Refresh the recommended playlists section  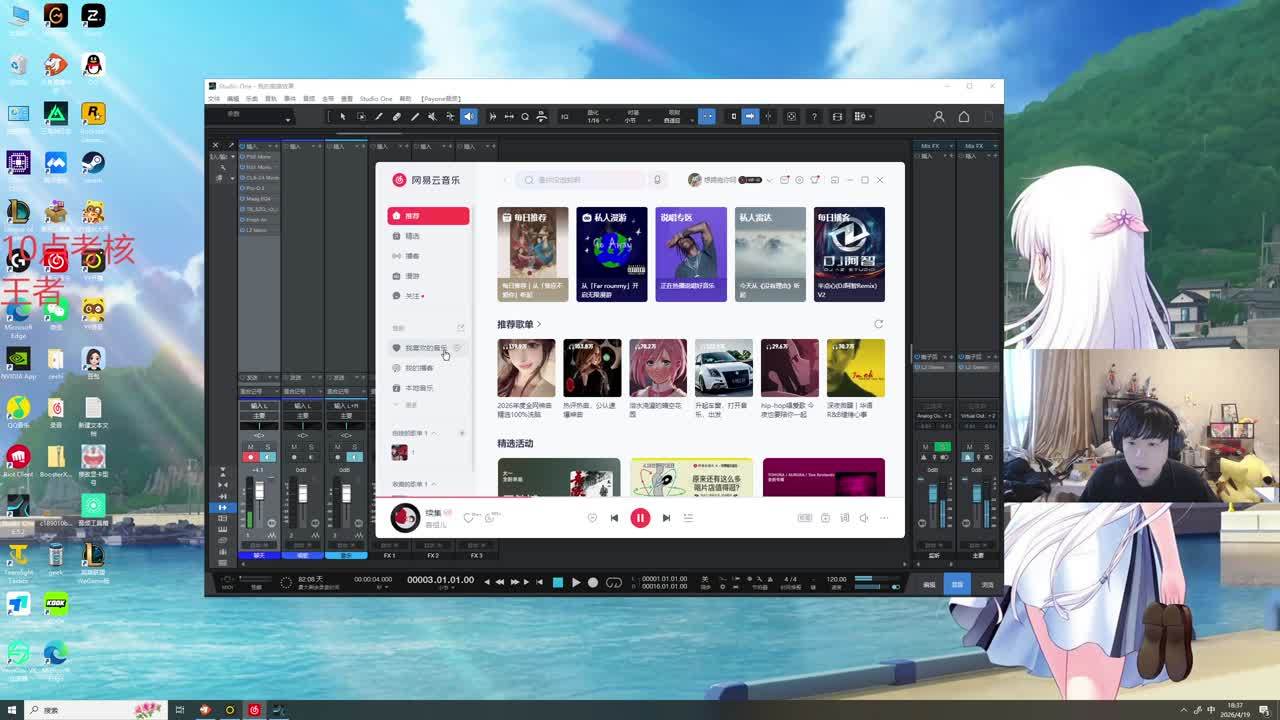point(878,324)
